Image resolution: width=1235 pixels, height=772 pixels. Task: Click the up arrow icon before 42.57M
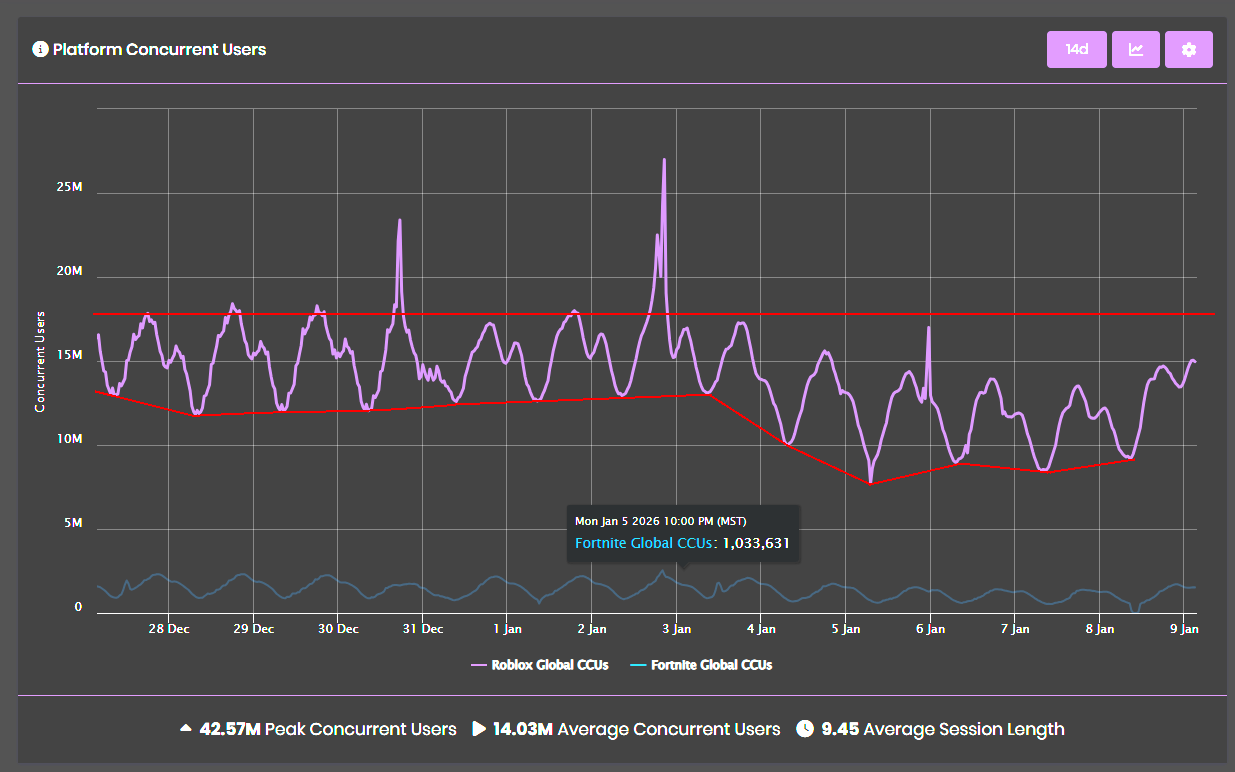pos(185,729)
